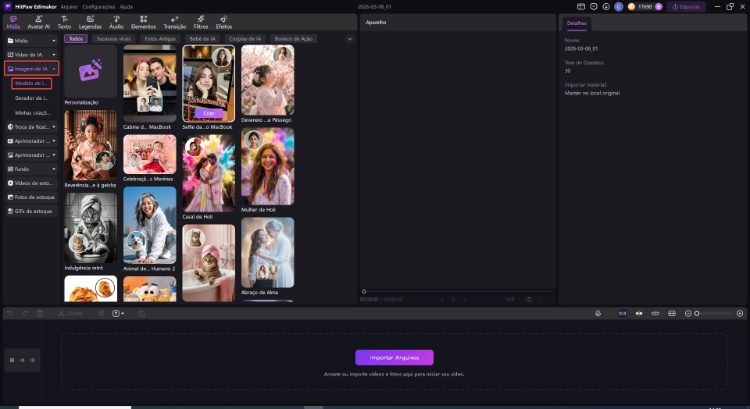Open the Áudio panel
Image resolution: width=750 pixels, height=409 pixels.
tap(116, 22)
